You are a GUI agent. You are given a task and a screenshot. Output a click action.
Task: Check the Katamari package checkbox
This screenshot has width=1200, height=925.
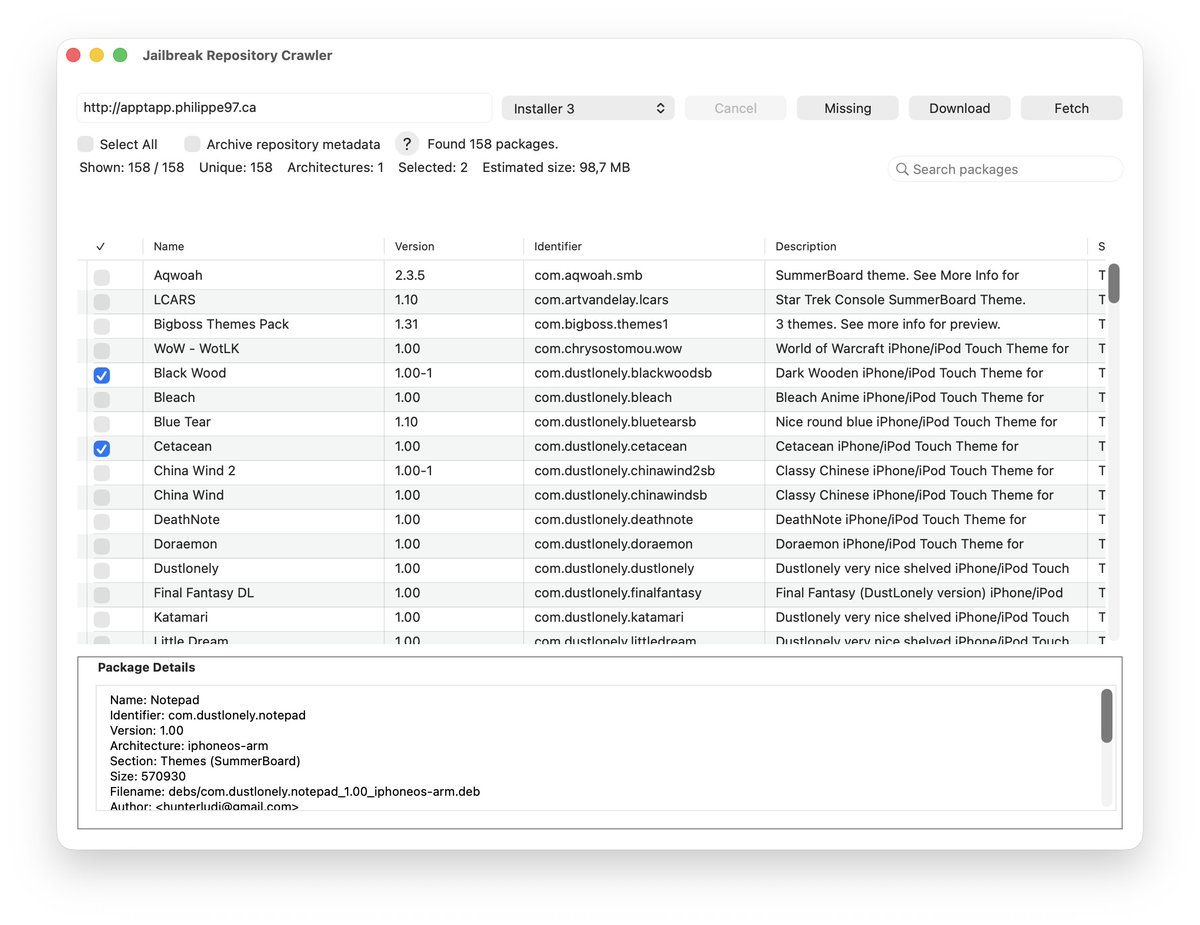tap(102, 619)
